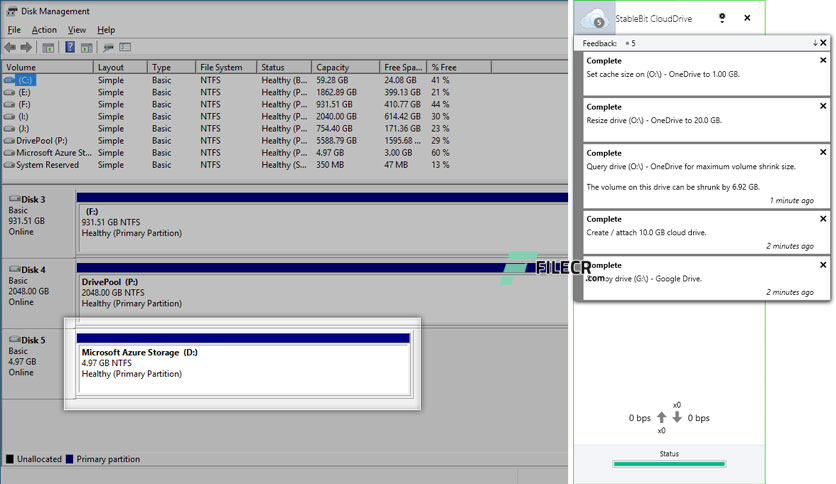Sort by the Layout column header

point(120,67)
